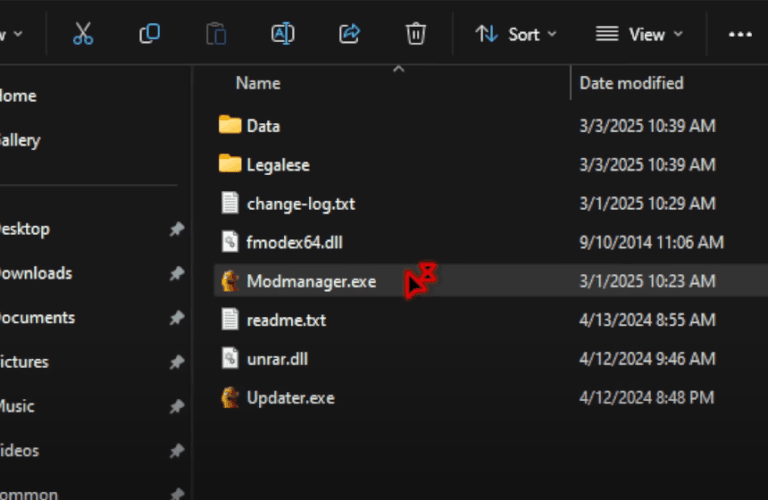Viewport: 768px width, 500px height.
Task: Select the fmodex64.dll file
Action: point(295,243)
